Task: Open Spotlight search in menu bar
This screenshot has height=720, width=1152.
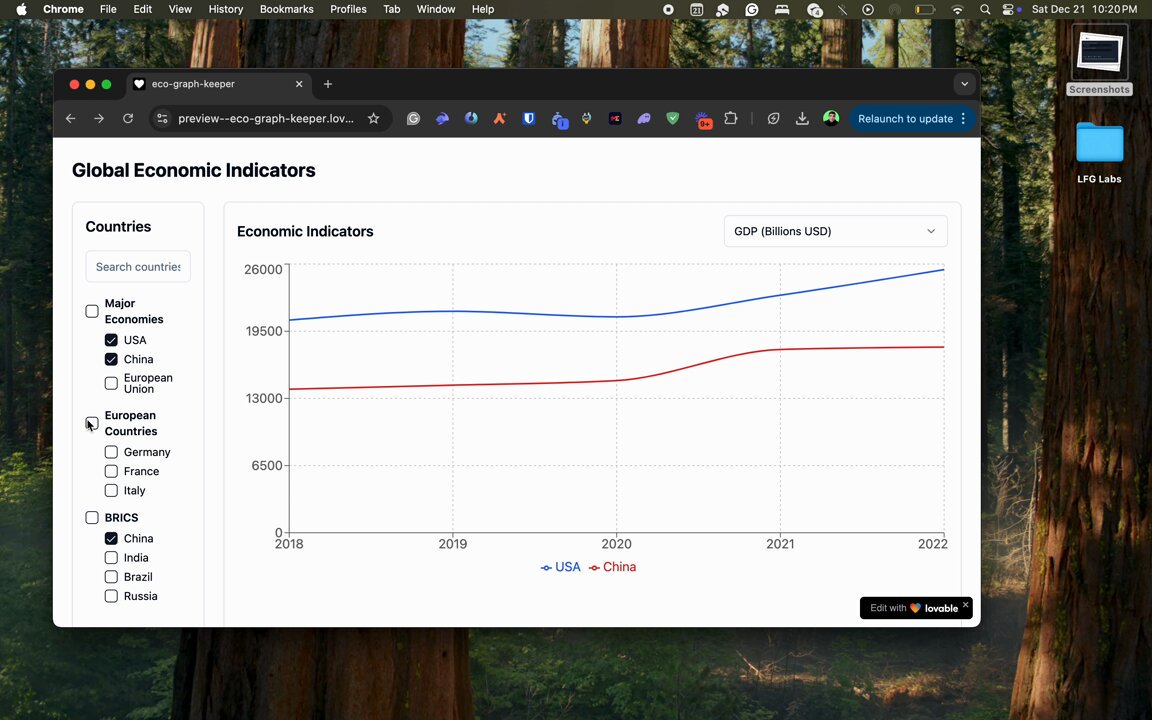Action: (x=984, y=10)
